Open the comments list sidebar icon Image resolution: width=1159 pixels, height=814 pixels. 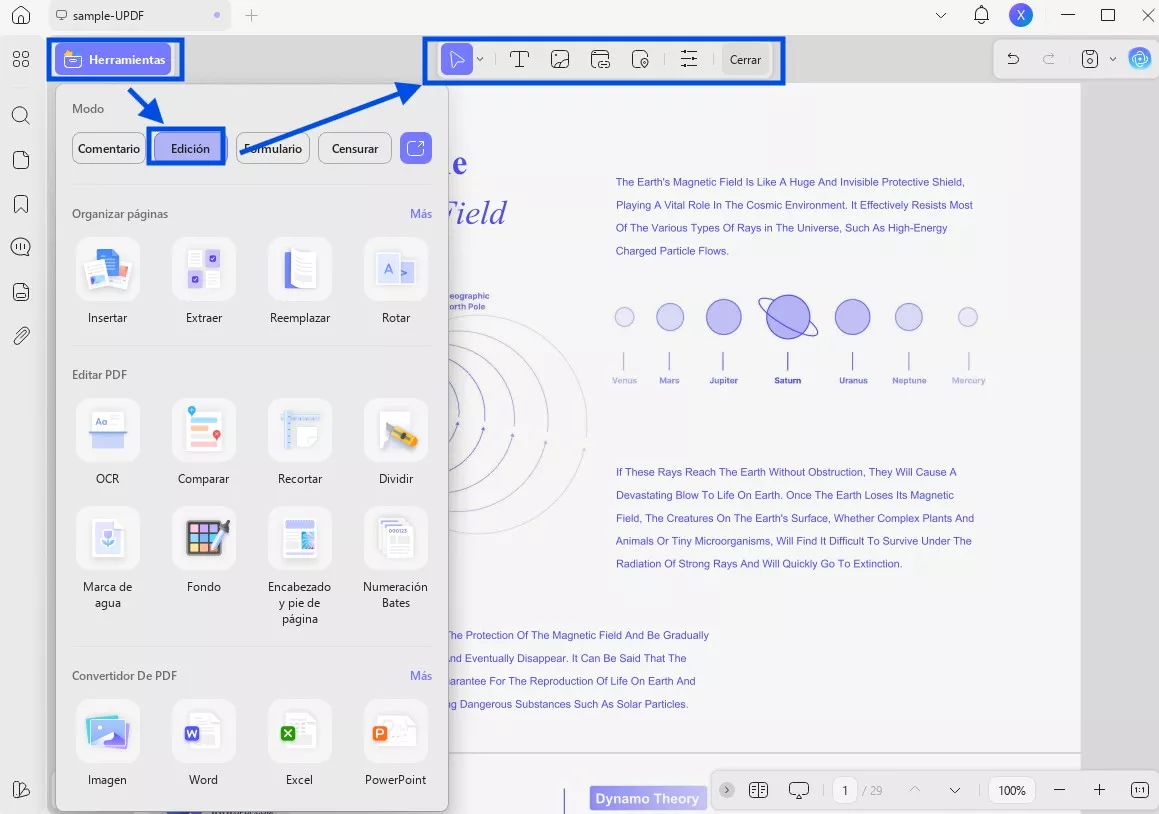point(21,247)
